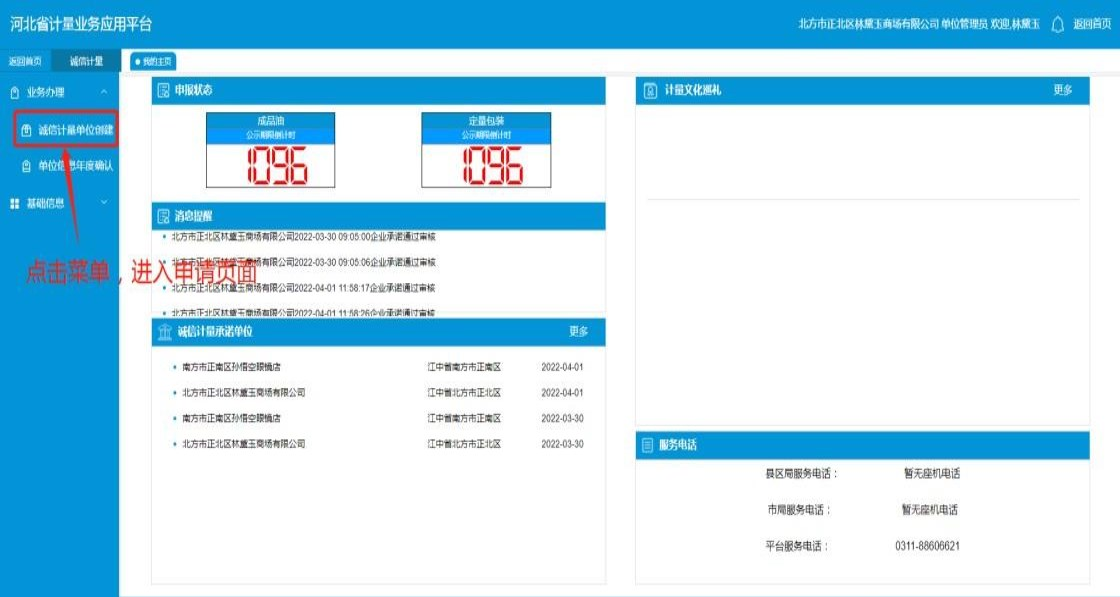Click the 业务办理 sidebar icon
This screenshot has width=1120, height=597.
[x=14, y=92]
